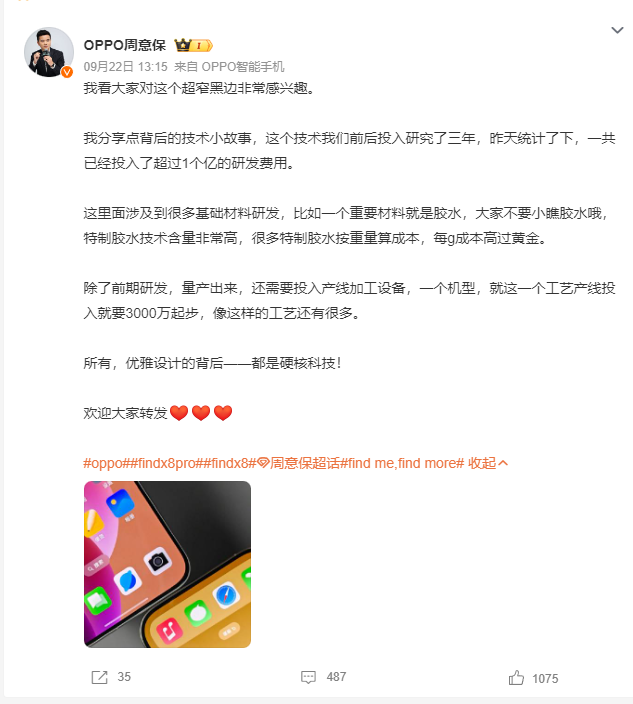Open the #find me,find more# hashtag
The width and height of the screenshot is (633, 704).
[402, 463]
